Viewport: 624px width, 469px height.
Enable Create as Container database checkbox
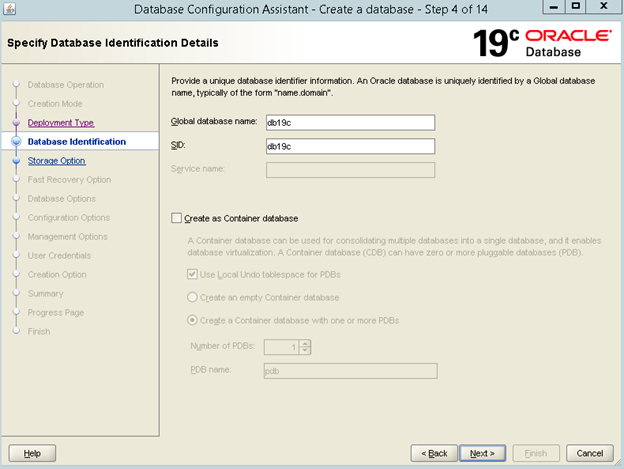point(176,218)
